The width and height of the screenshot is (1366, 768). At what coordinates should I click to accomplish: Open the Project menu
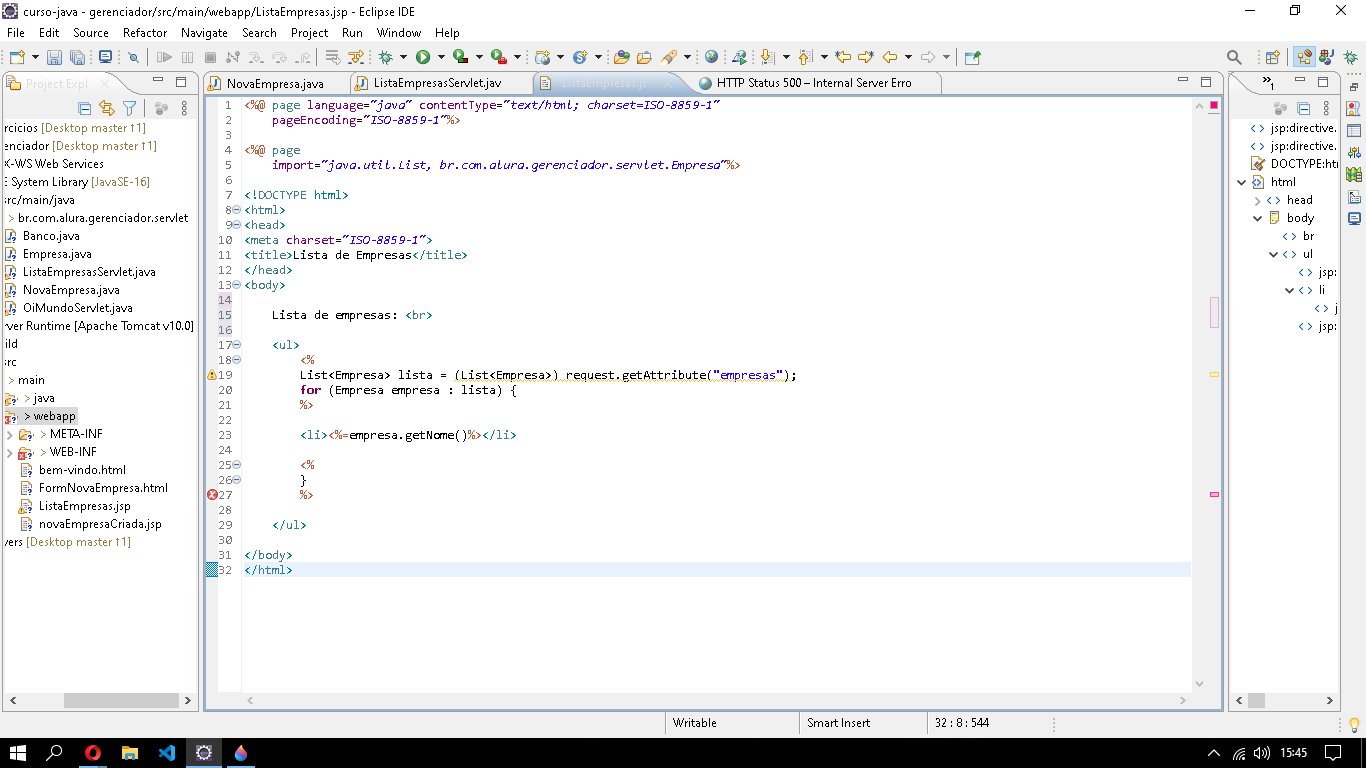click(x=310, y=33)
